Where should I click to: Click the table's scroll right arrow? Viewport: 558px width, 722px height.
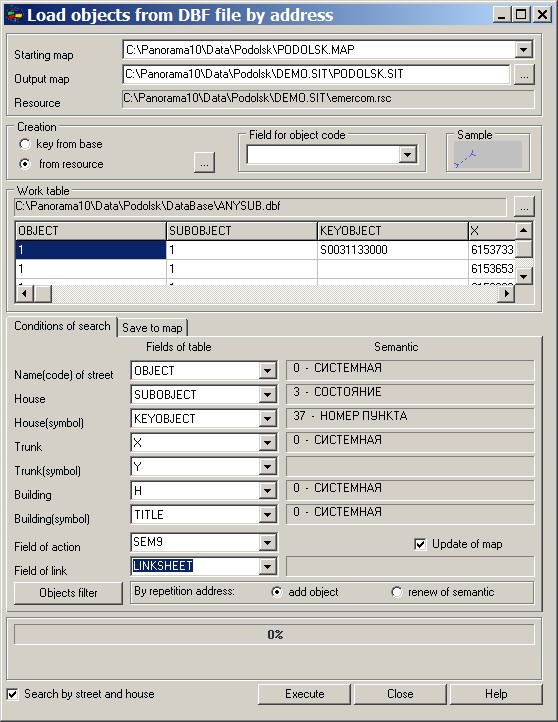(506, 293)
